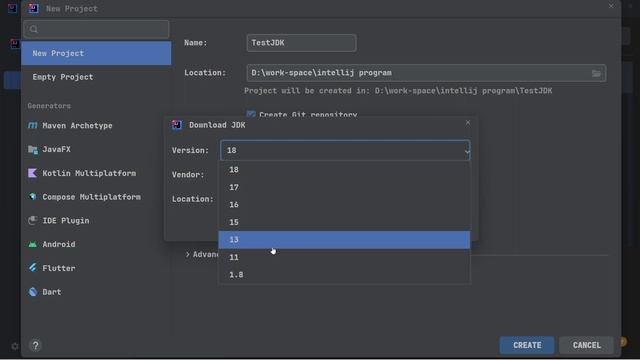Screen dimensions: 640x360
Task: Choose version 15 from the list
Action: point(344,222)
